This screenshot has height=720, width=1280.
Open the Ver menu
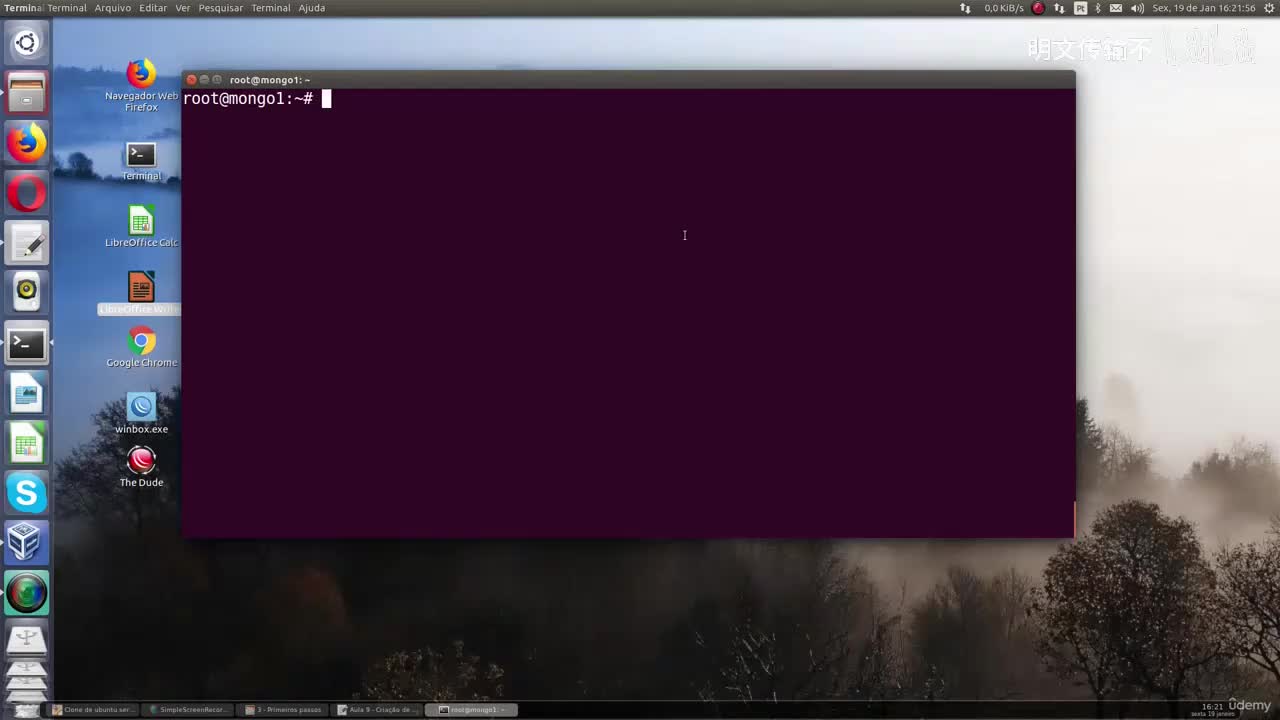click(183, 8)
